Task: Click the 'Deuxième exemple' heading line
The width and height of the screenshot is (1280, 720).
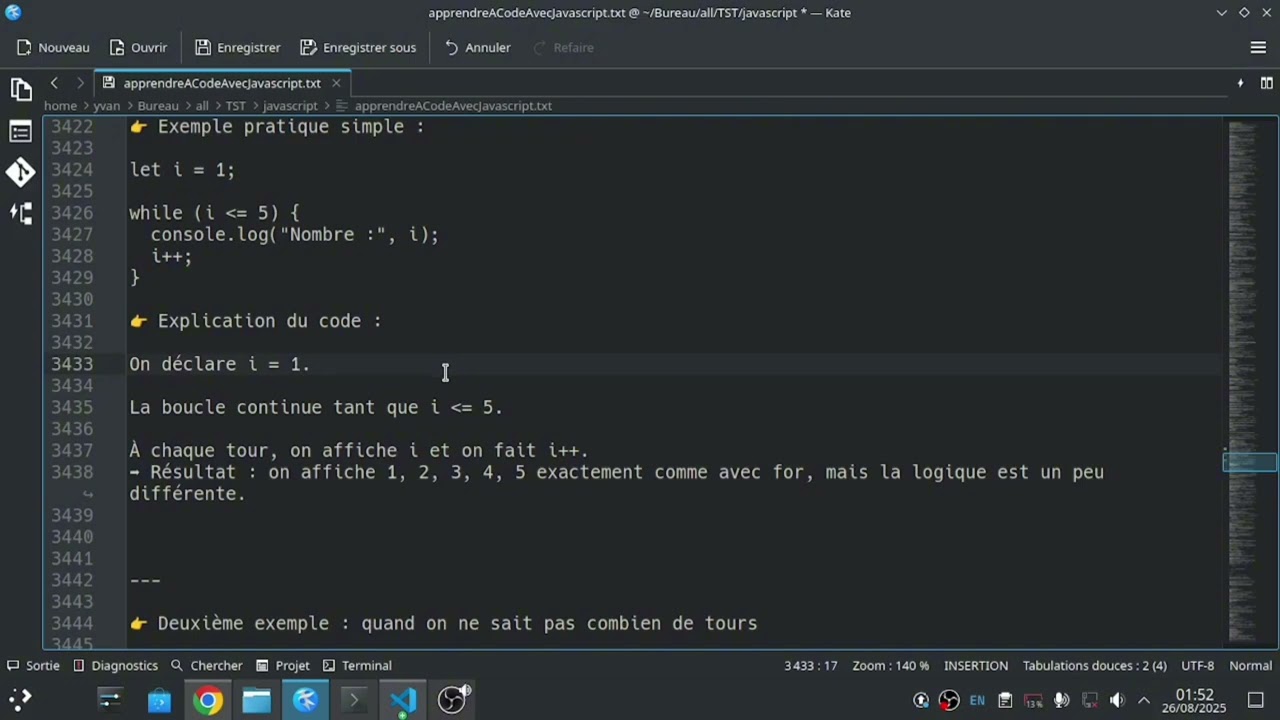Action: pos(443,623)
